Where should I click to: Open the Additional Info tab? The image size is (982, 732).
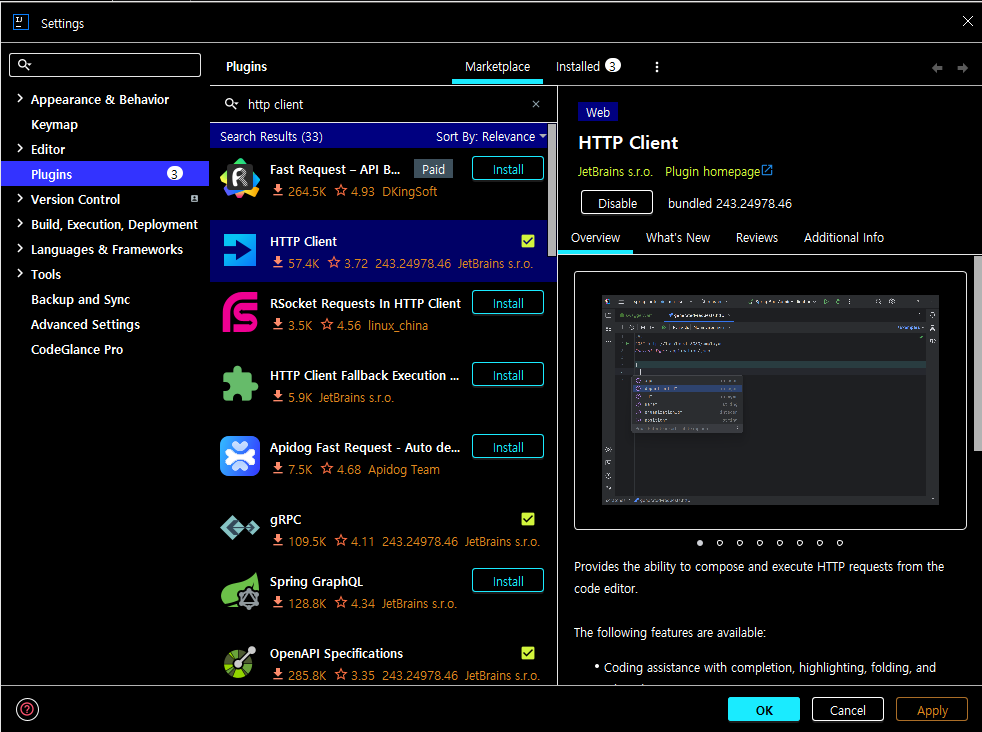coord(844,238)
